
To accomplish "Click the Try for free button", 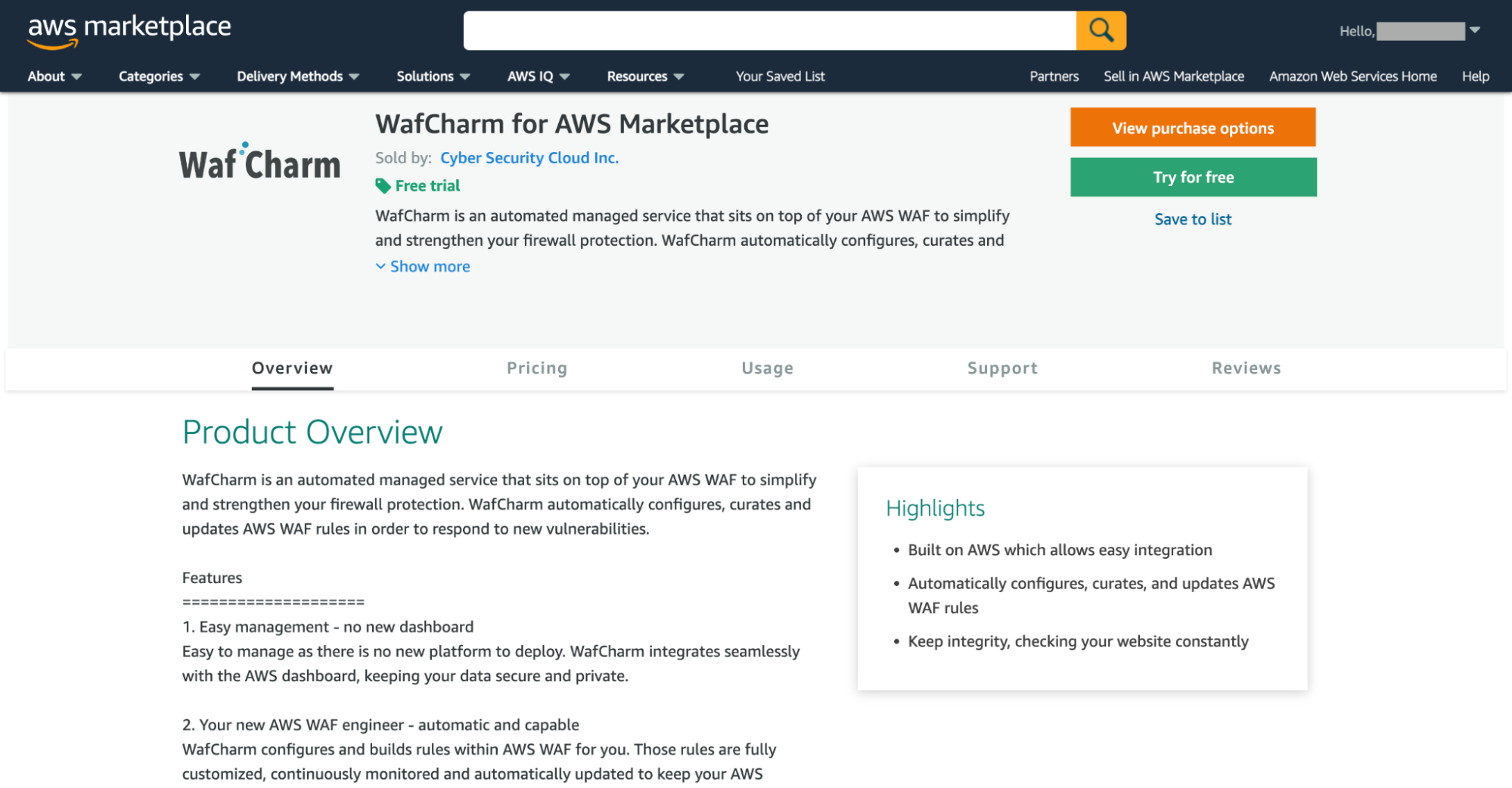I will (1192, 176).
